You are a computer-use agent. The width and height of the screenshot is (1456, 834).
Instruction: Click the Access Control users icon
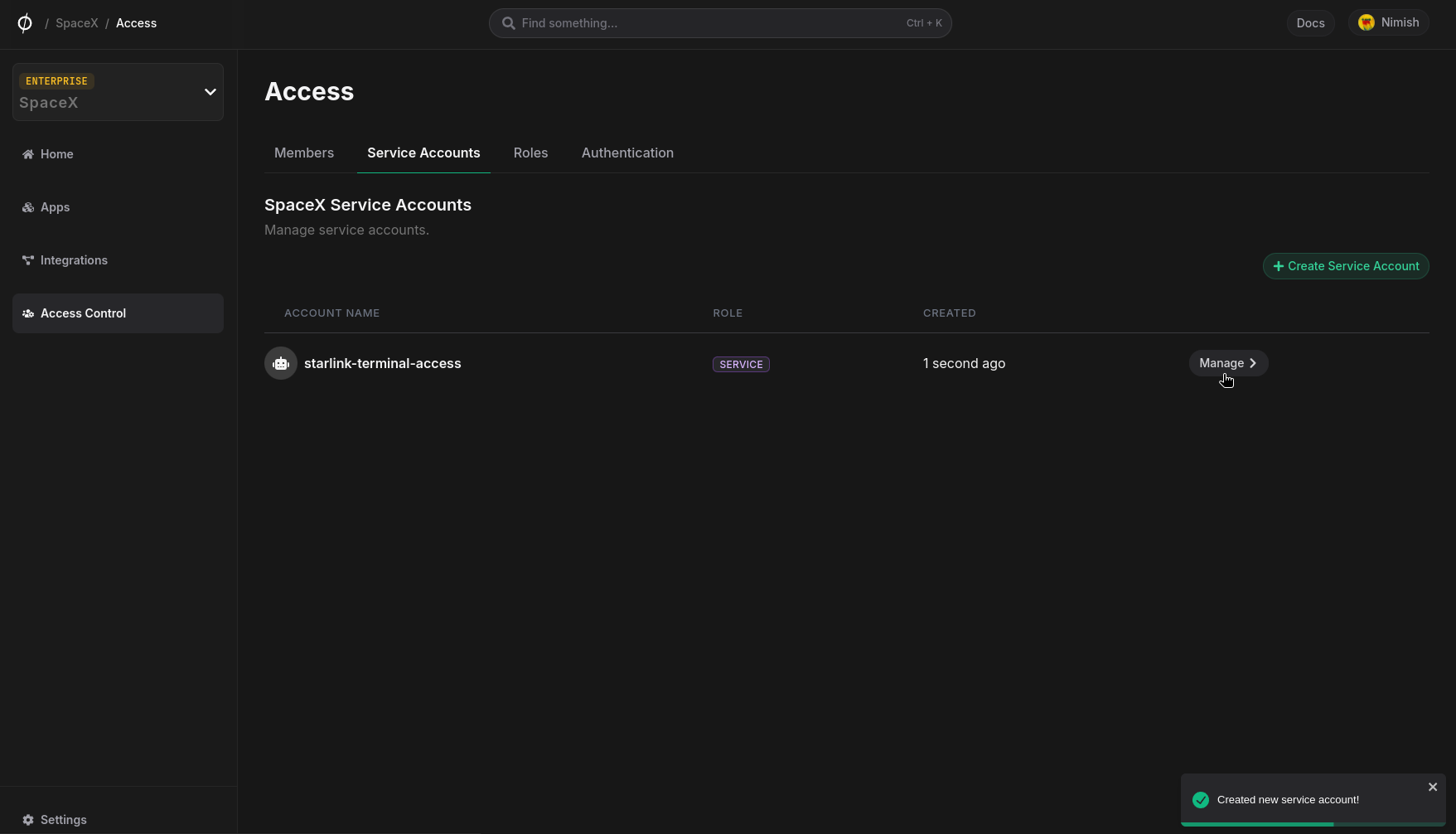[x=28, y=313]
